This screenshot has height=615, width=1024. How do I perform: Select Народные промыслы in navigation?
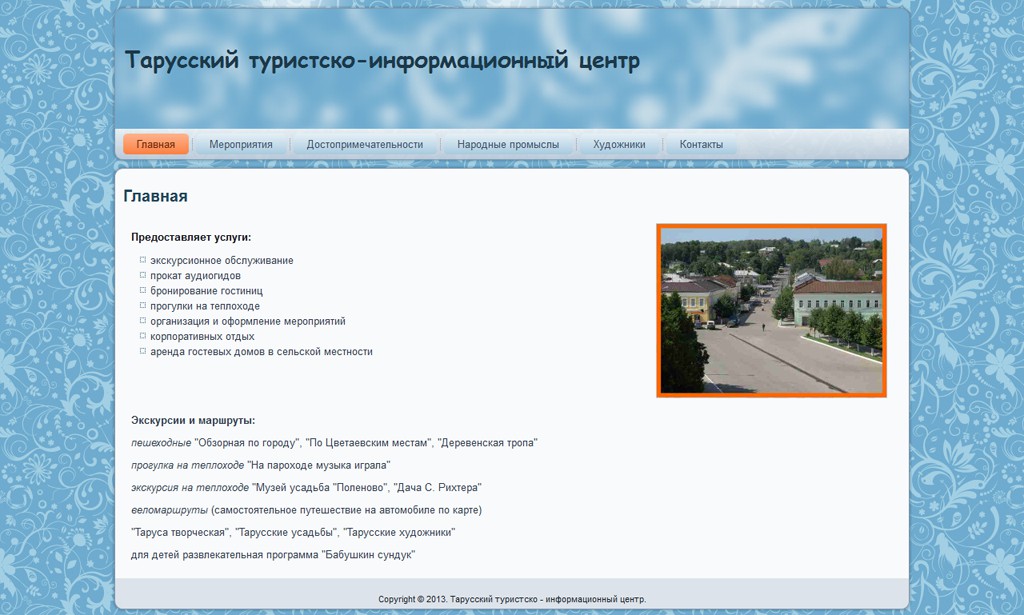click(508, 144)
